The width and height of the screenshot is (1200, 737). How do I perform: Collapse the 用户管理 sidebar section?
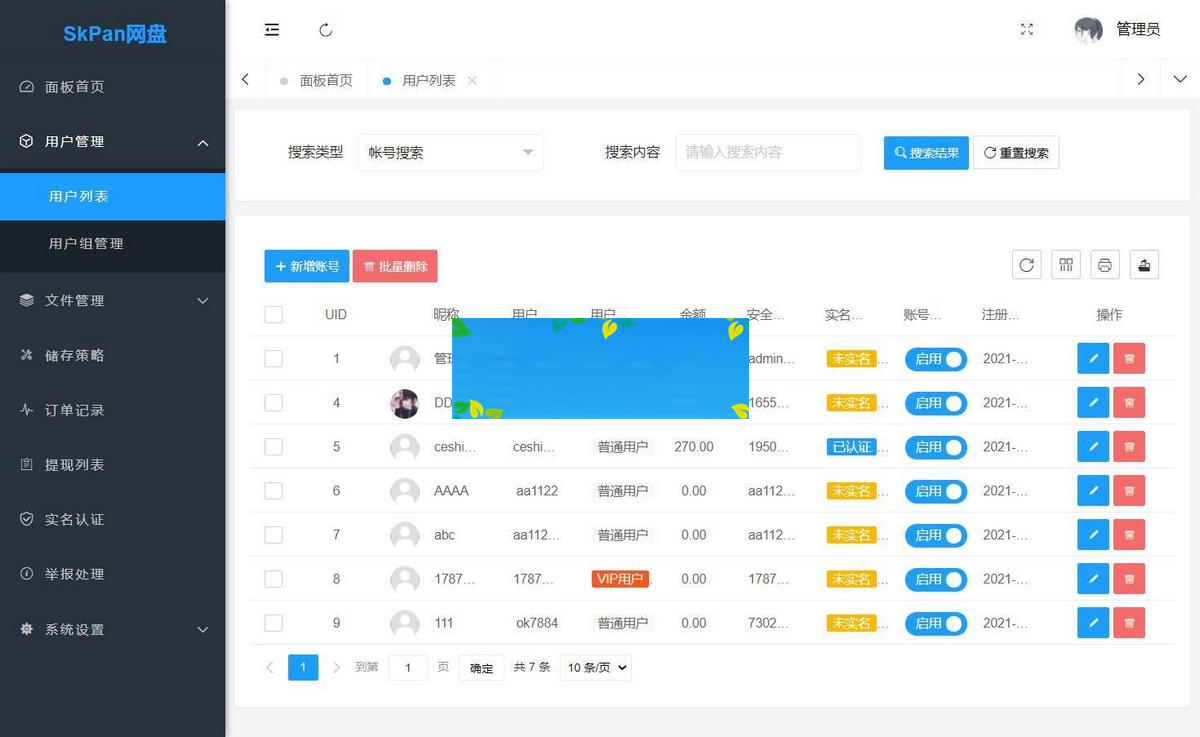pyautogui.click(x=113, y=142)
